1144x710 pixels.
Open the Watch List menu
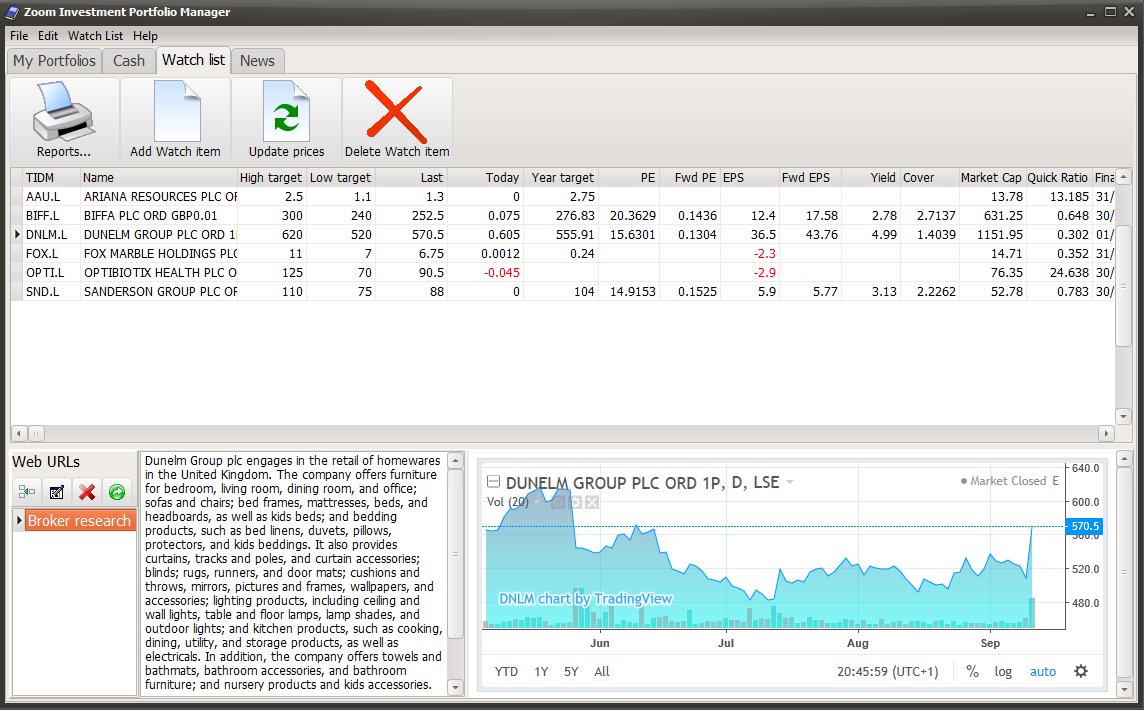(96, 36)
